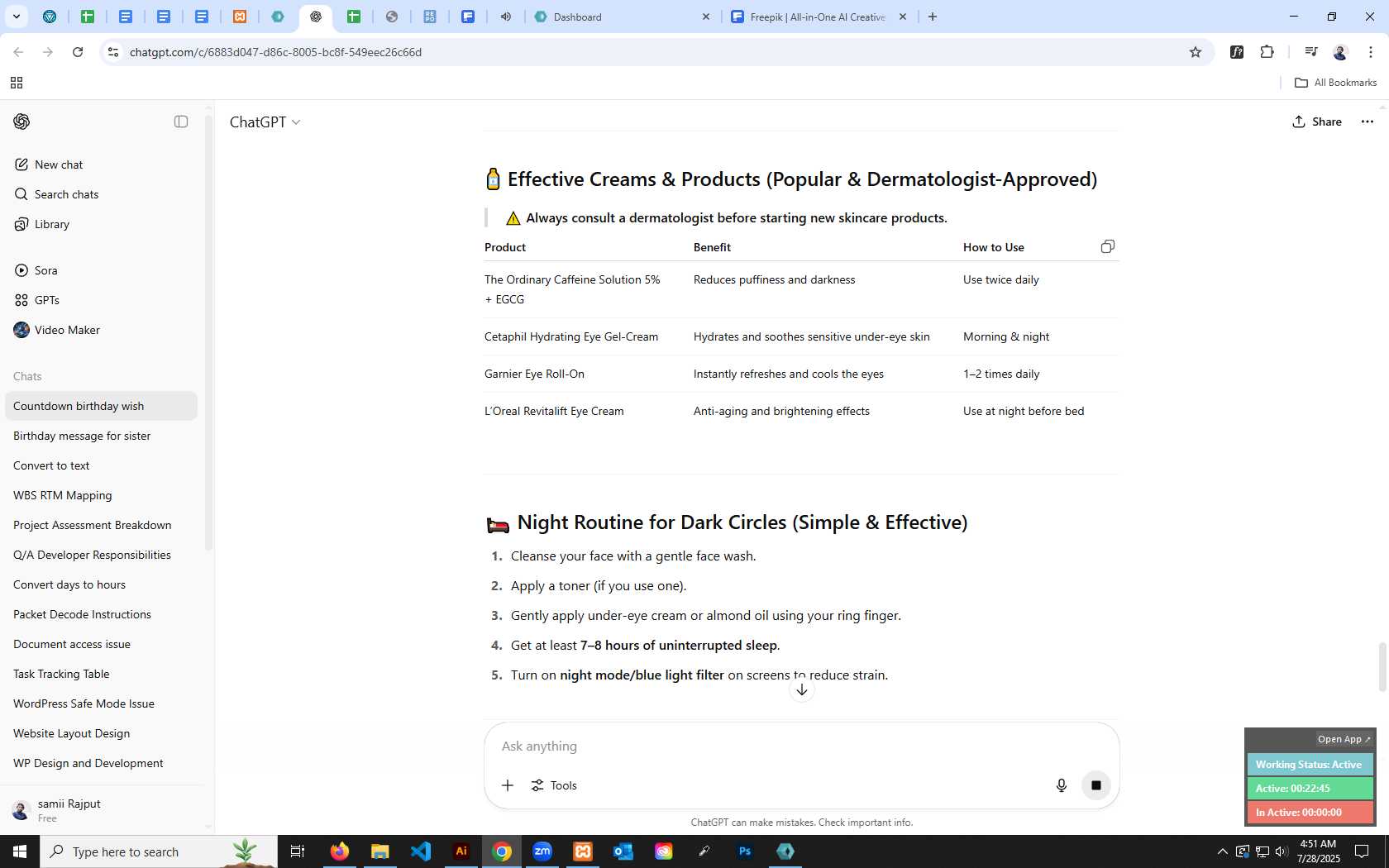Open the Chrome profile avatar

coord(1340,52)
